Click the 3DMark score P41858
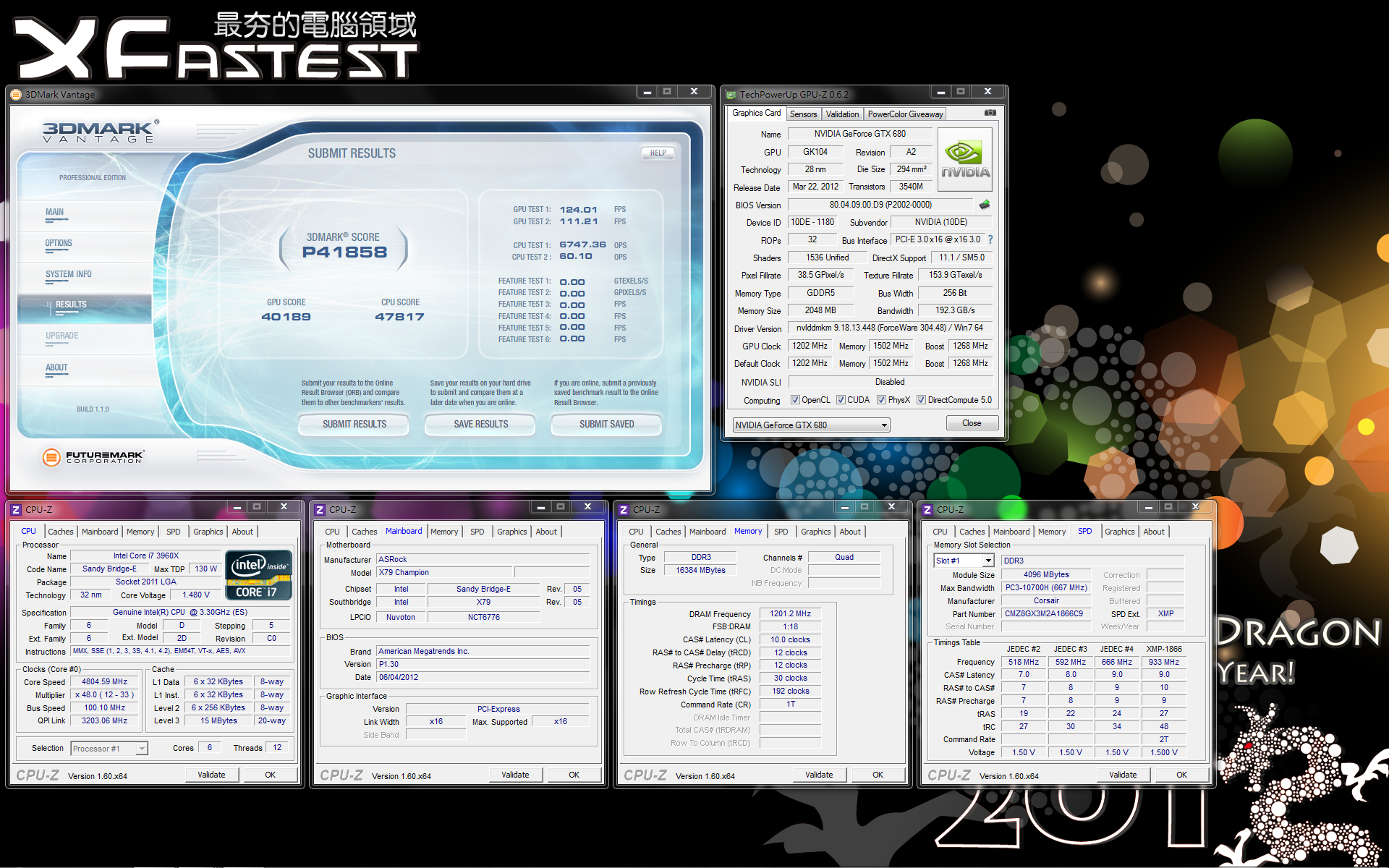The height and width of the screenshot is (868, 1389). [x=344, y=252]
